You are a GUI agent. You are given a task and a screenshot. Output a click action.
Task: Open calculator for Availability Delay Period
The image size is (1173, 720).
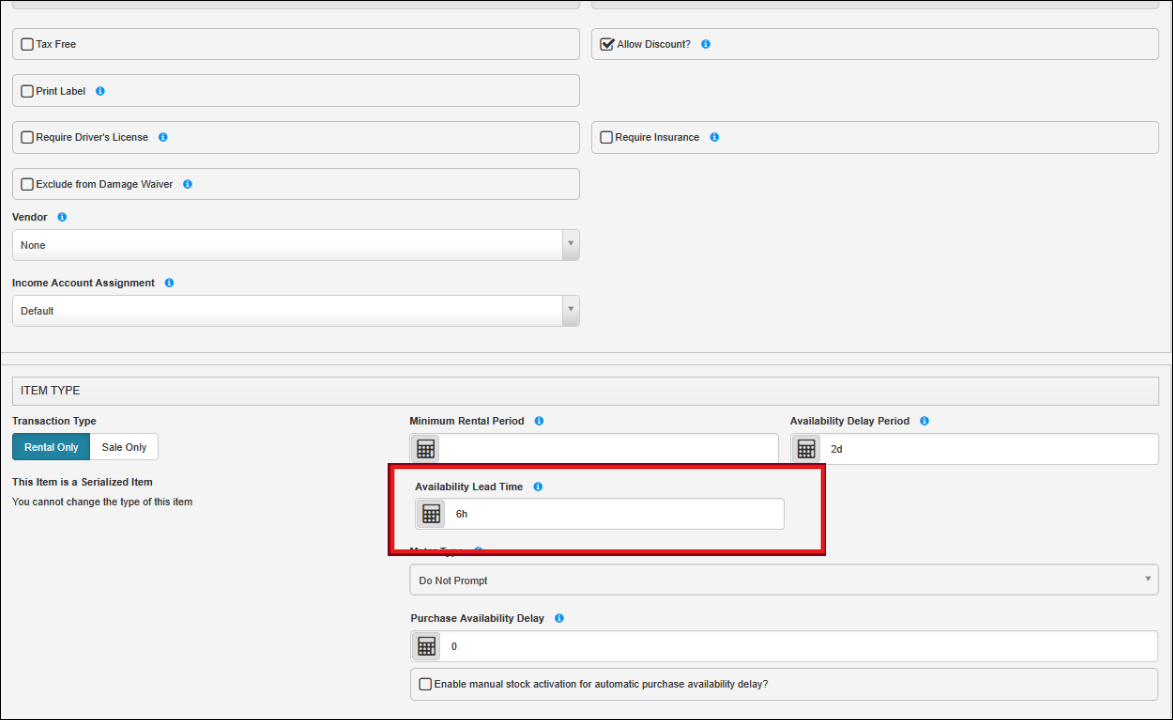point(806,449)
